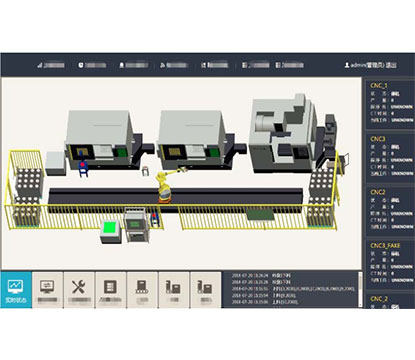Screen dimensions: 415x360
Task: Select the CNC3_FAKE status card
Action: click(390, 264)
